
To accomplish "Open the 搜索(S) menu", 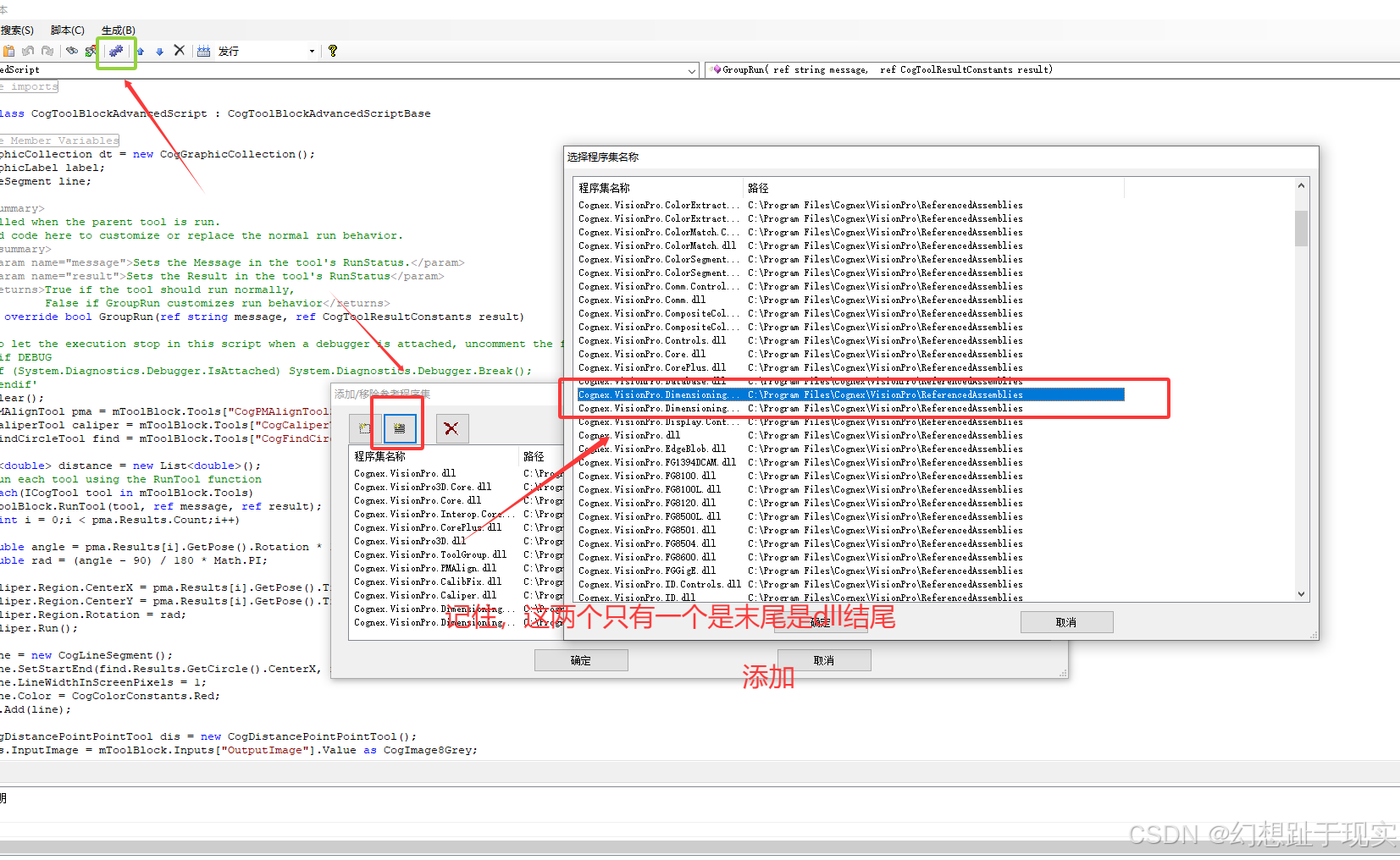I will pyautogui.click(x=17, y=30).
